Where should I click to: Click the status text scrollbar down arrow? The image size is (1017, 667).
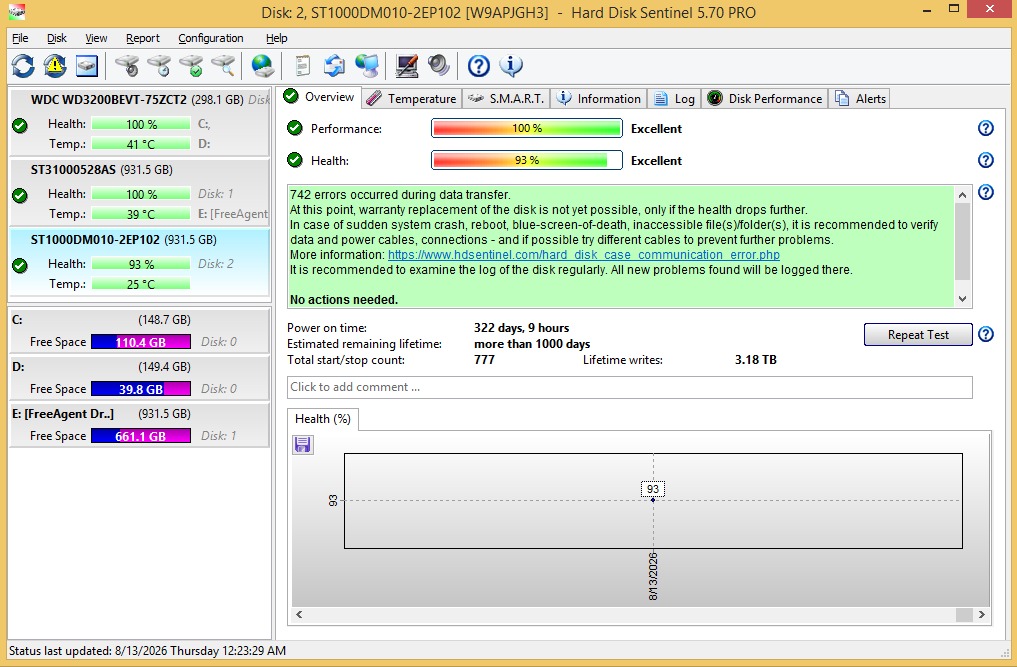(x=963, y=299)
